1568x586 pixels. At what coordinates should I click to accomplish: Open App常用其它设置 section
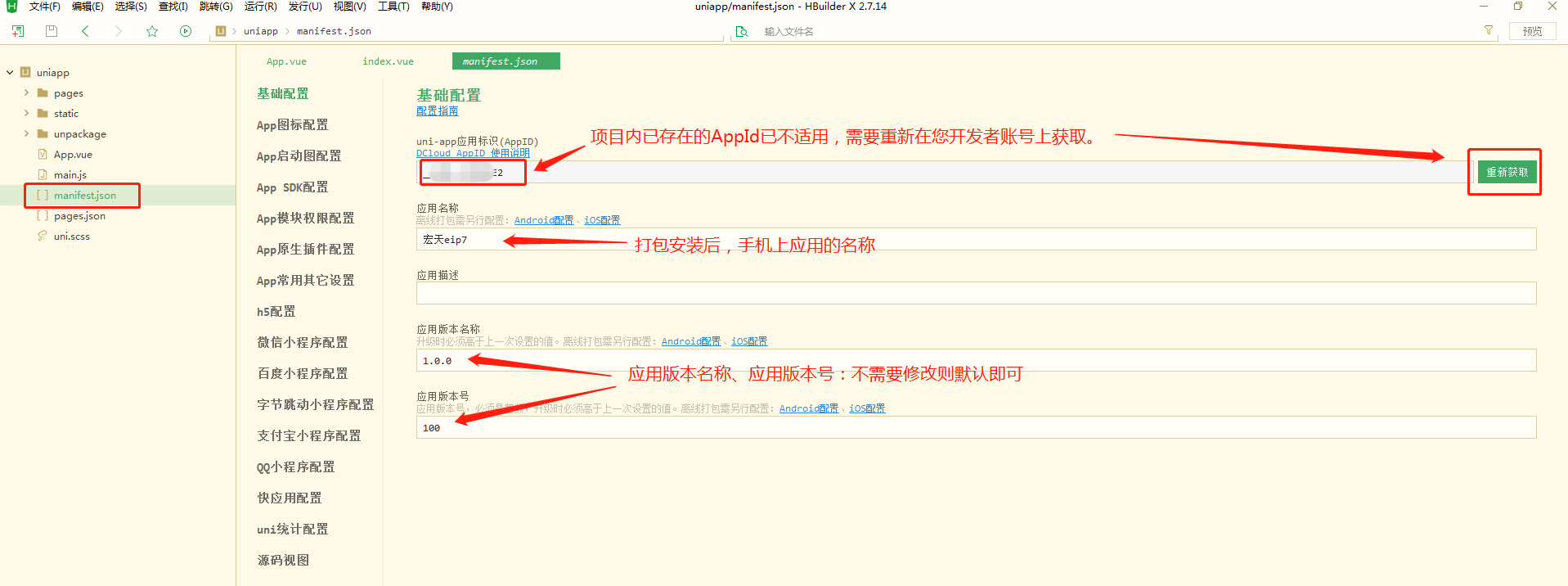click(305, 280)
